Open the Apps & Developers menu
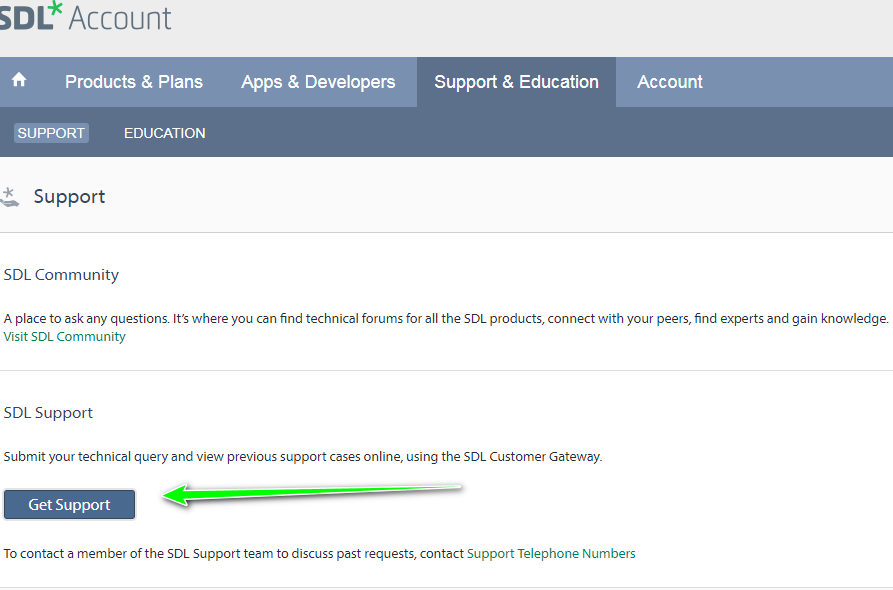 point(318,82)
